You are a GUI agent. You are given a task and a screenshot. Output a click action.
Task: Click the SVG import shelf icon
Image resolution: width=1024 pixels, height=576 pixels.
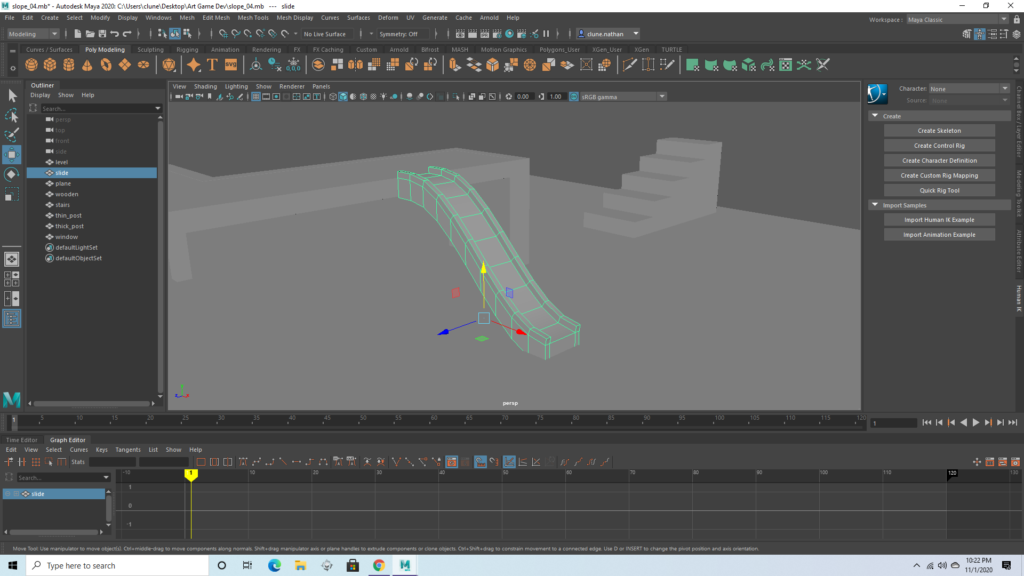click(x=231, y=65)
